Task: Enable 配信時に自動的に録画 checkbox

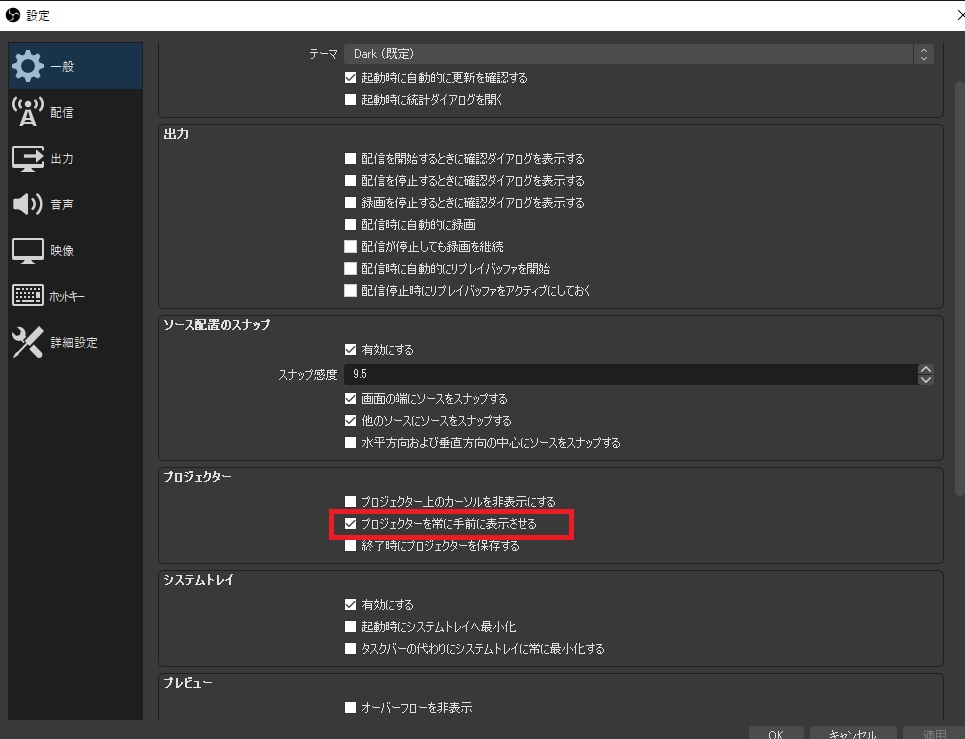Action: point(351,225)
